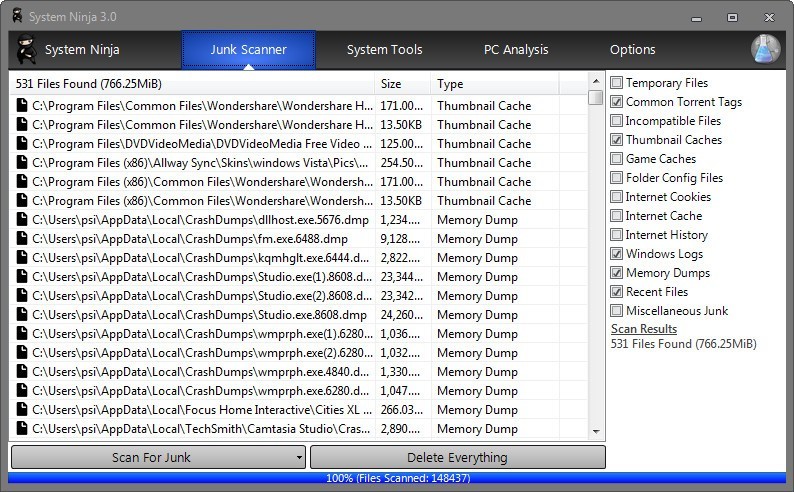The height and width of the screenshot is (492, 794).
Task: Go to the Options tab
Action: (x=632, y=50)
